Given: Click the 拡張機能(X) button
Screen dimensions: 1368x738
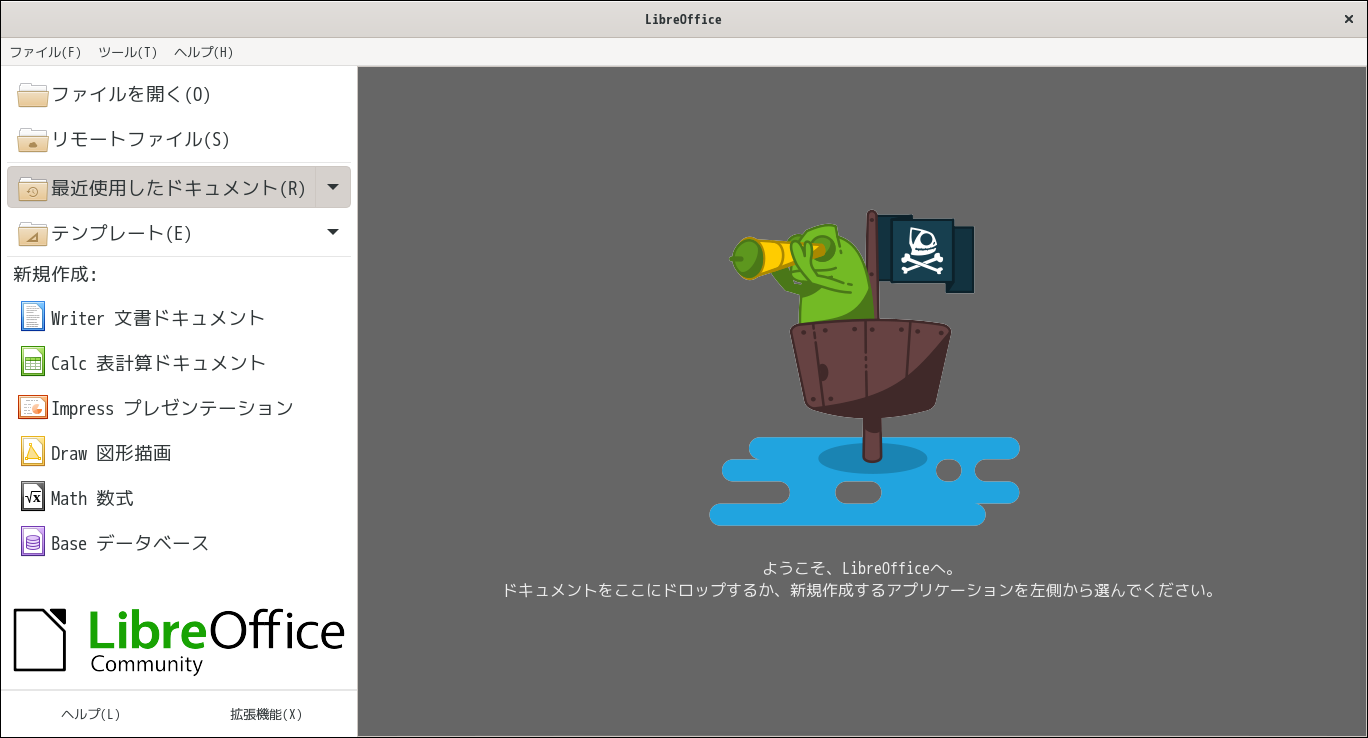Looking at the screenshot, I should click(266, 714).
